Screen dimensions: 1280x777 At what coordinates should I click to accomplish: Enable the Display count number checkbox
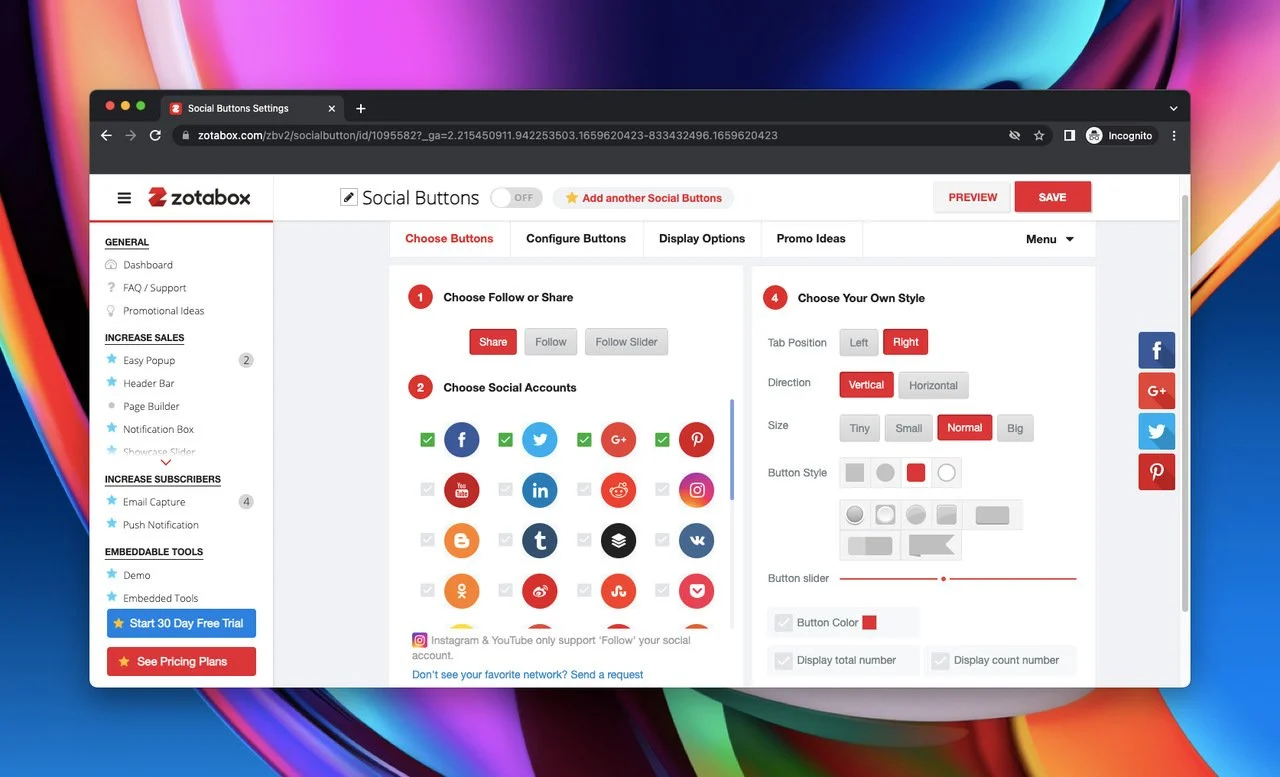click(x=940, y=661)
